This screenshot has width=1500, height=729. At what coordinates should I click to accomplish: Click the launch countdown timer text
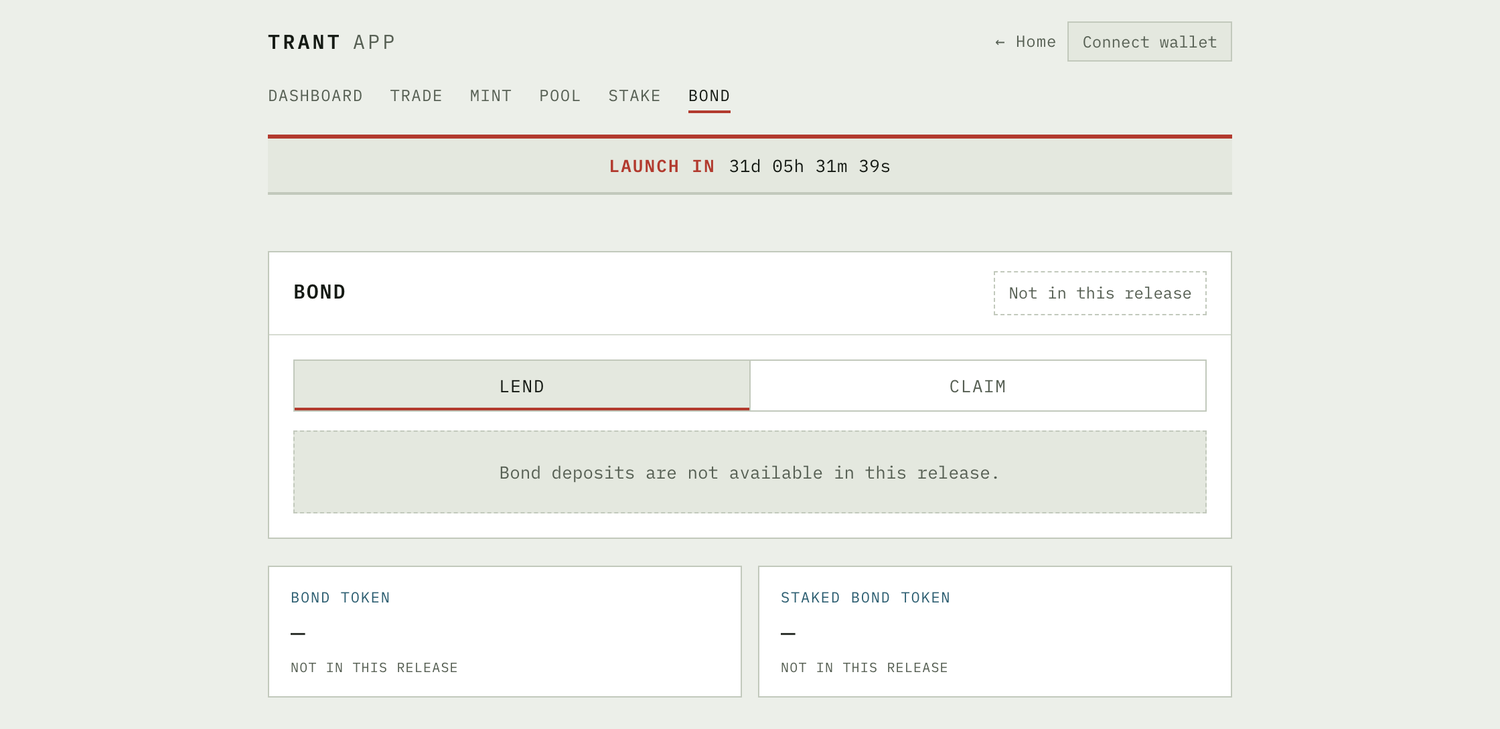coord(809,166)
